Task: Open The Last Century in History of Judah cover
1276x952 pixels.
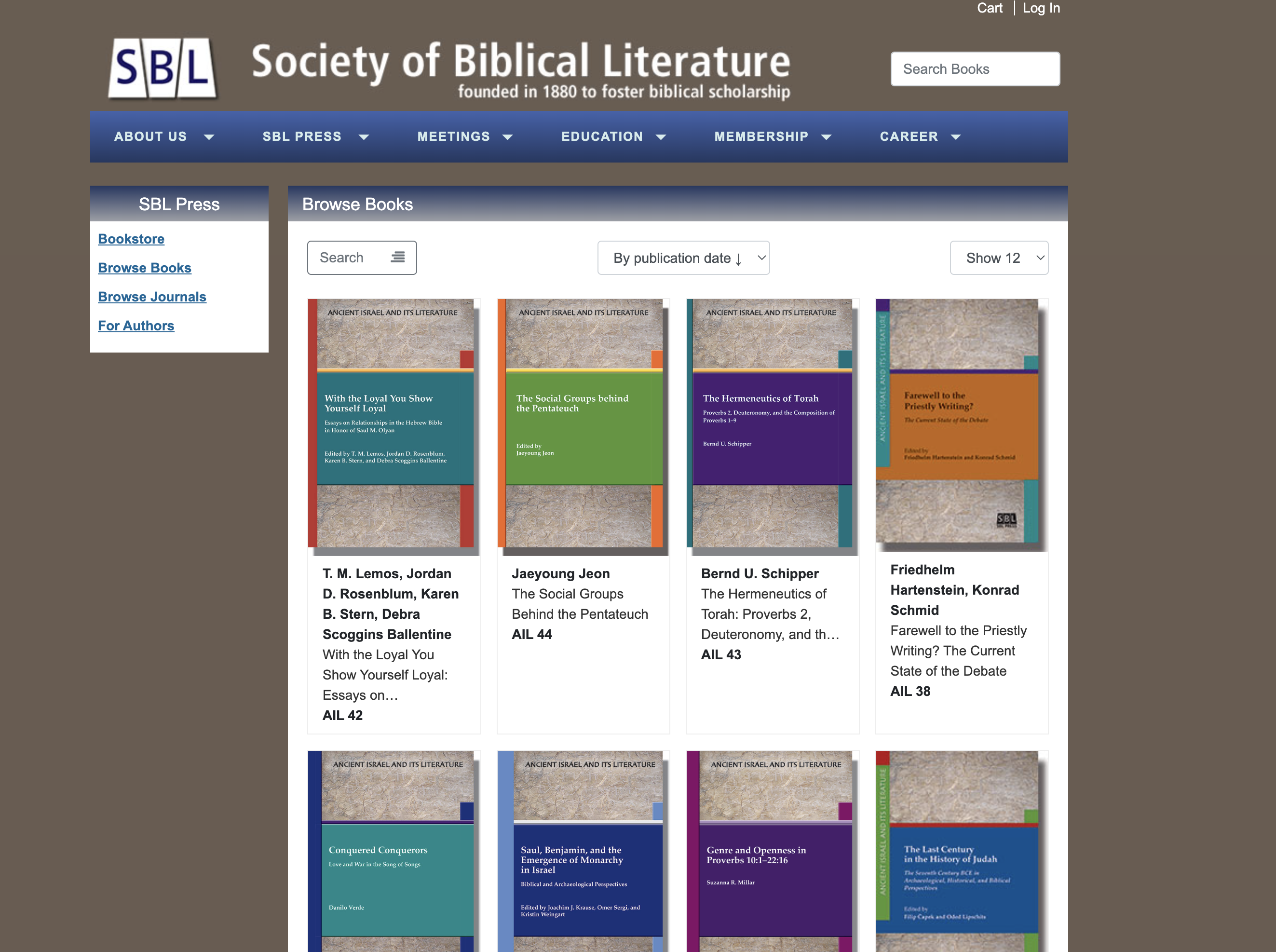Action: click(x=962, y=851)
